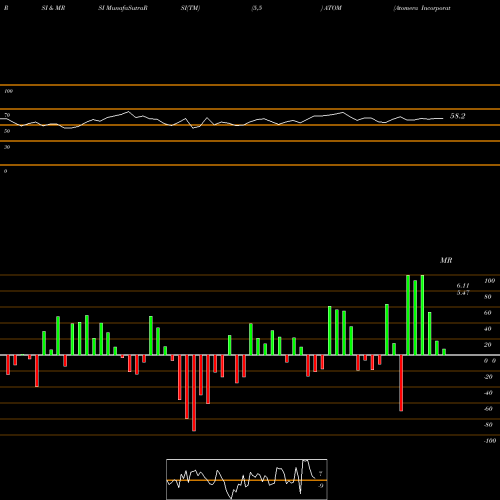This screenshot has height=500, width=500.
Task: Select the MR axis label '-80'
Action: click(488, 425)
